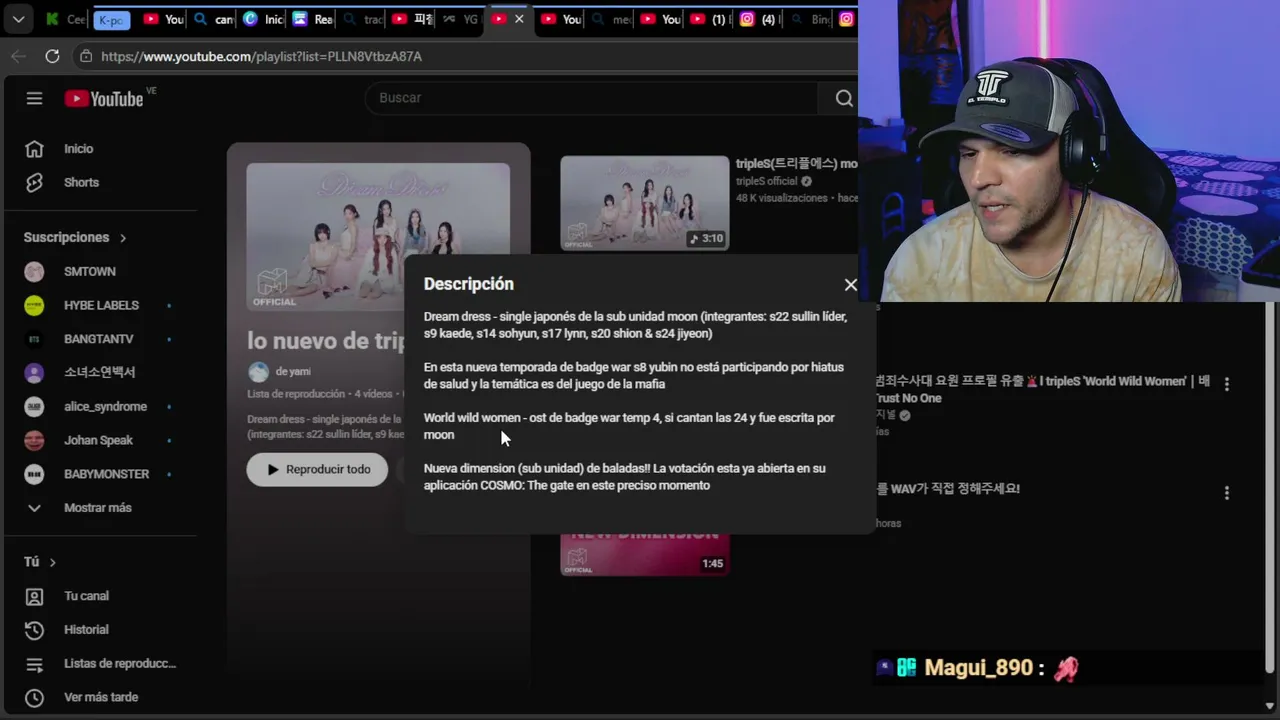The width and height of the screenshot is (1280, 720).
Task: Open HYBE LABELS channel avatar
Action: click(x=34, y=306)
